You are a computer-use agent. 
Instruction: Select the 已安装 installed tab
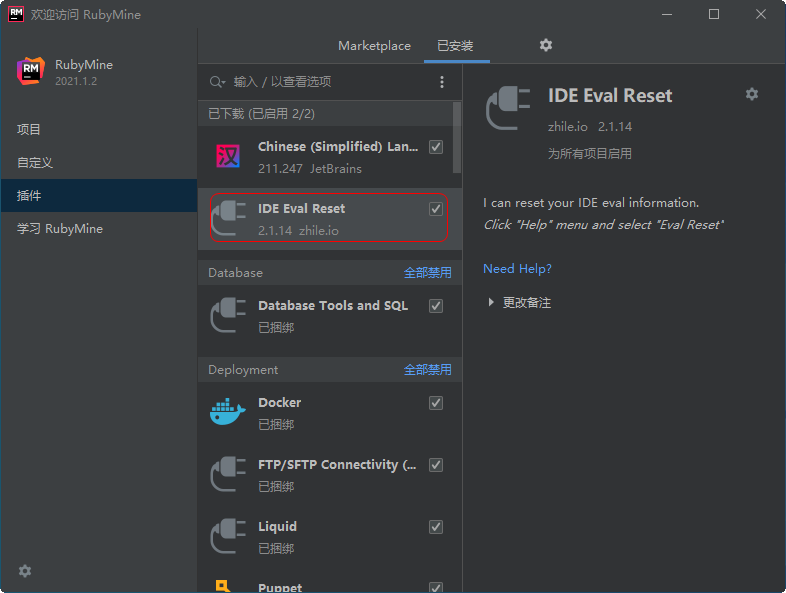tap(455, 46)
